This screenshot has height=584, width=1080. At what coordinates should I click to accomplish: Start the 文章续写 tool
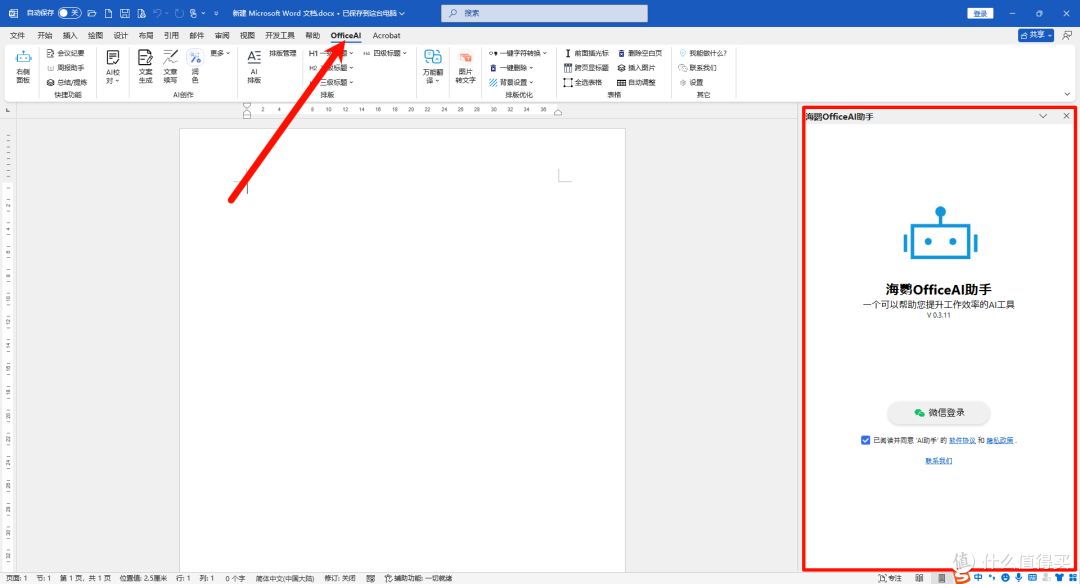tap(170, 66)
